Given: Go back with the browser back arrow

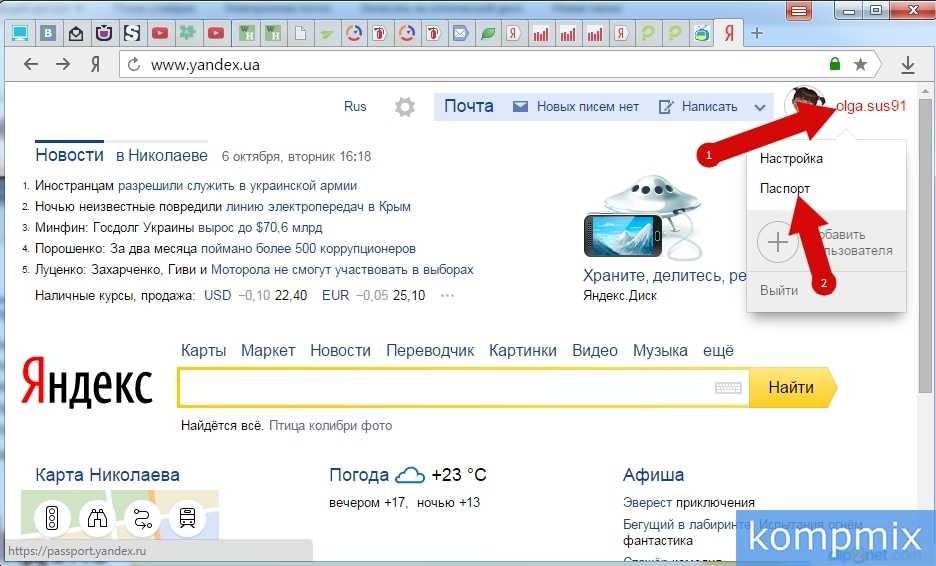Looking at the screenshot, I should coord(30,64).
